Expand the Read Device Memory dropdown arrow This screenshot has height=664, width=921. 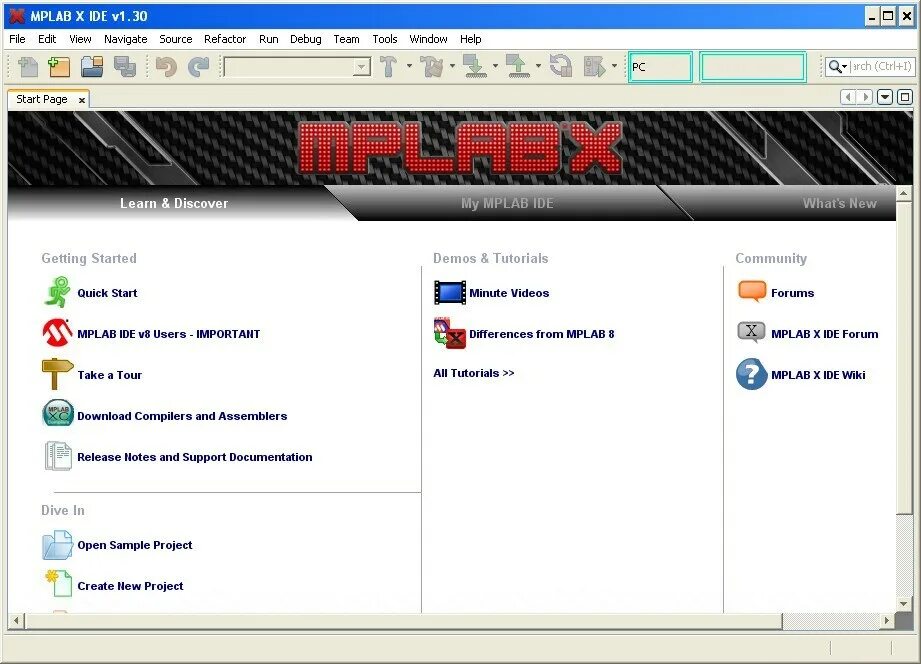tap(538, 66)
